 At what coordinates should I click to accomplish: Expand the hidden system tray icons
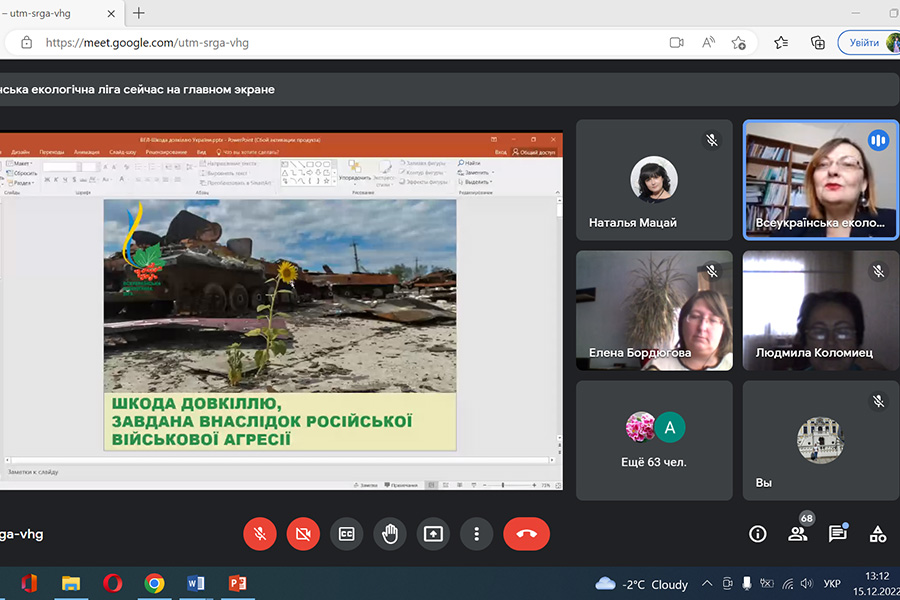pos(707,584)
